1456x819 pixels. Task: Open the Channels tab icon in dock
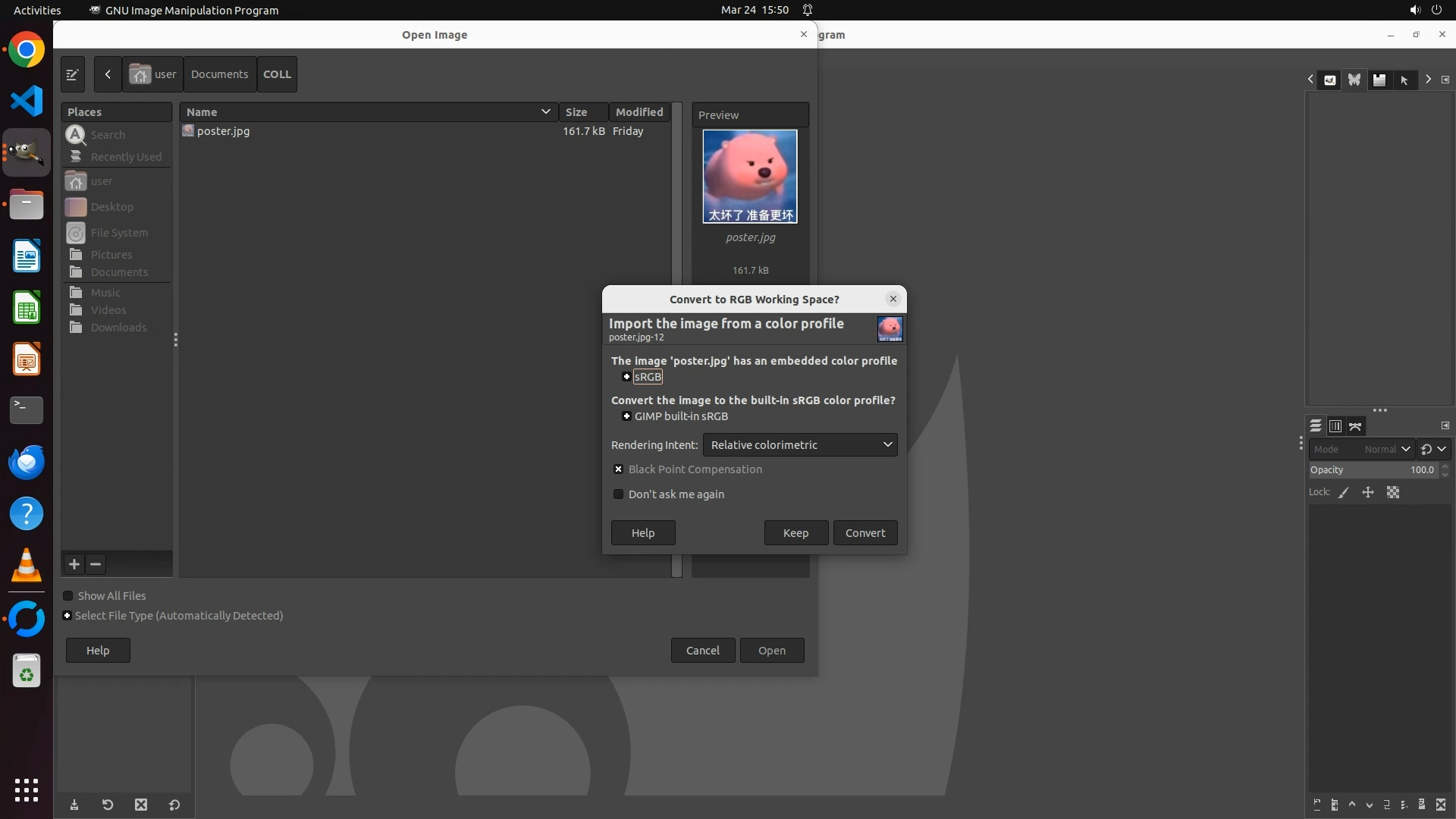(x=1335, y=426)
